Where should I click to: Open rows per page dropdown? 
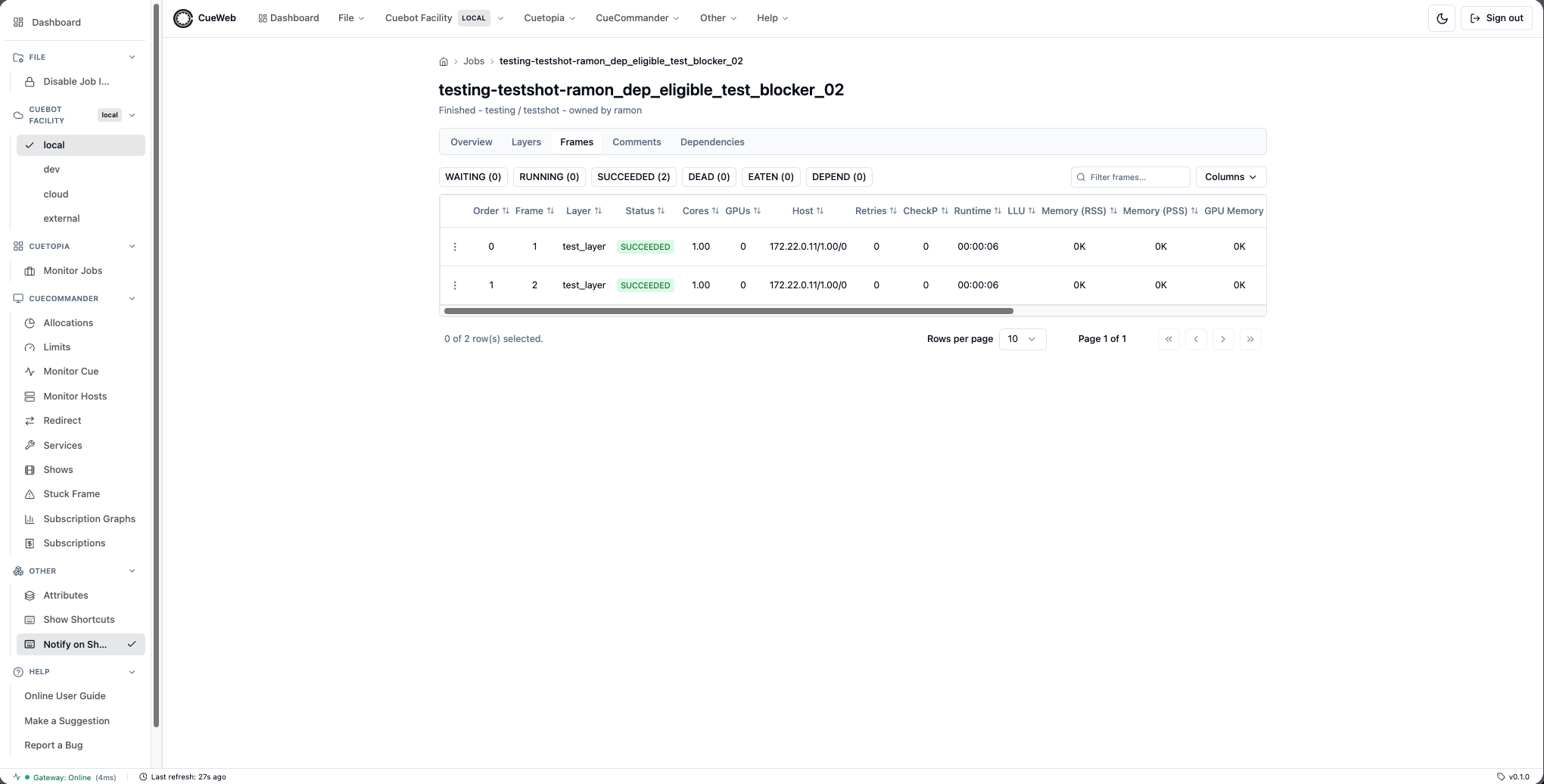click(1023, 339)
